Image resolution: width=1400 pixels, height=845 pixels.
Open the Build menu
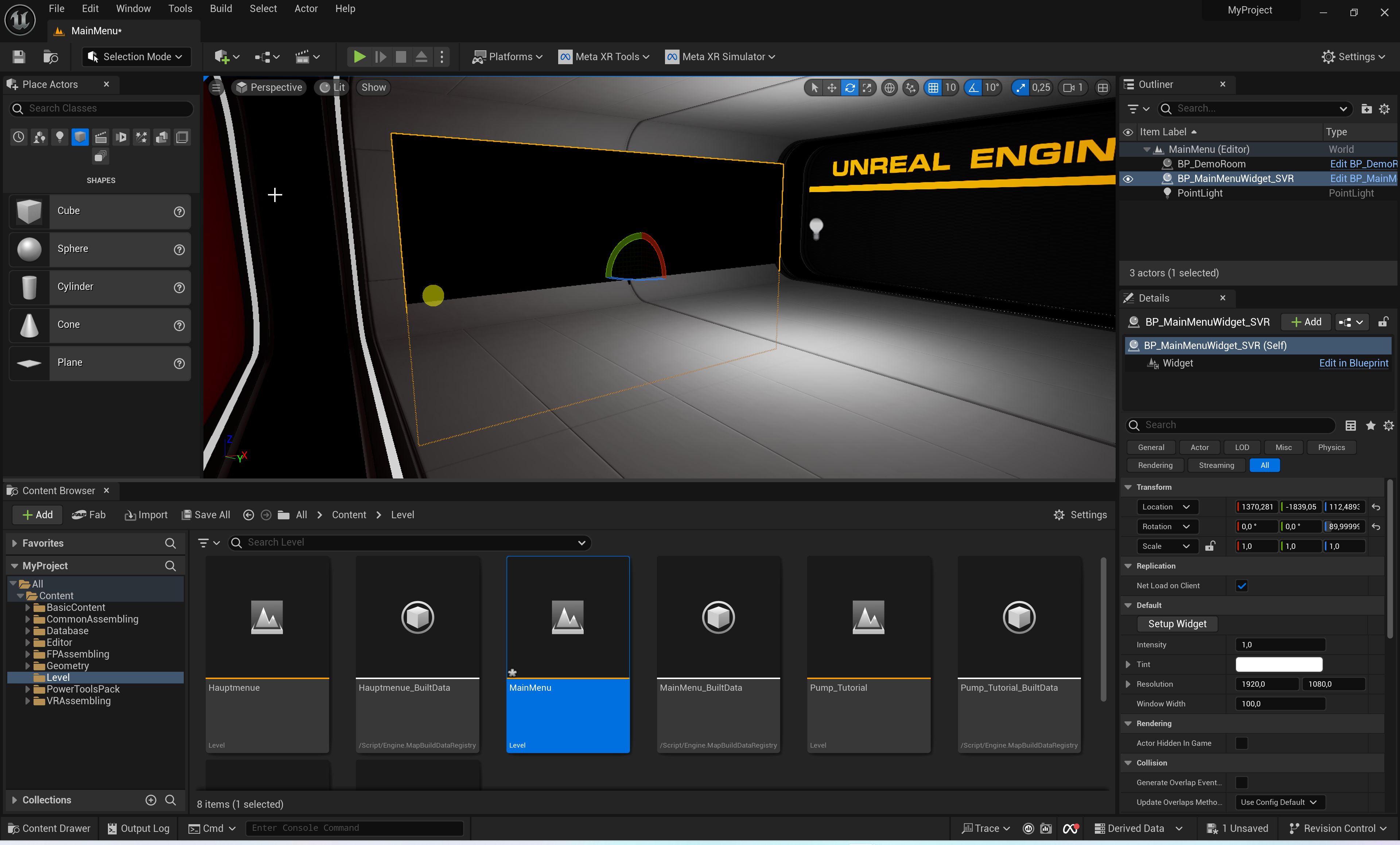click(x=221, y=8)
